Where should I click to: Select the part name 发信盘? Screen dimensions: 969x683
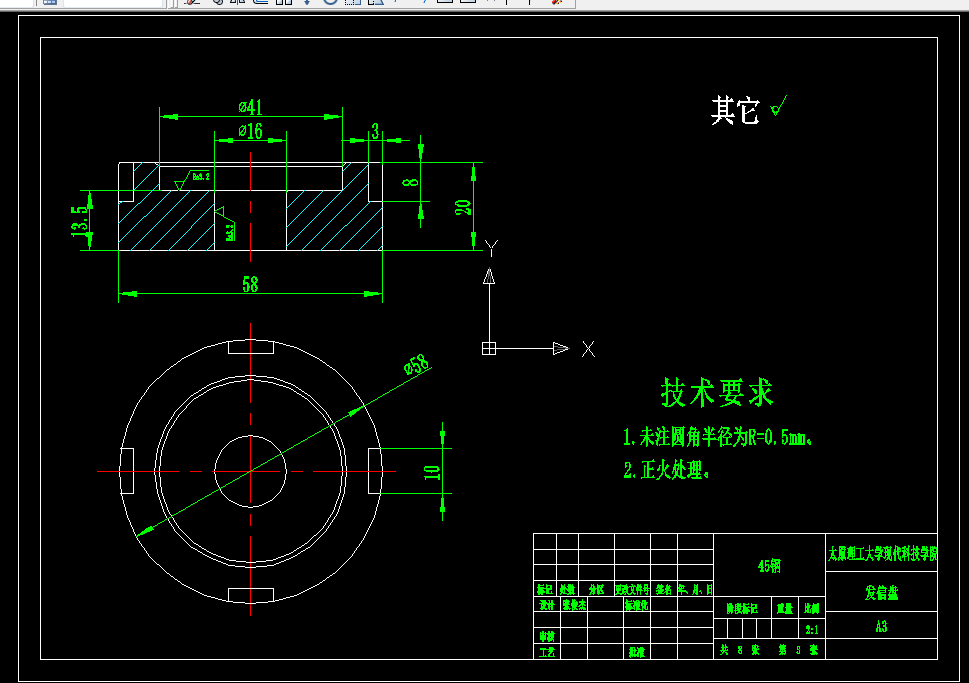882,593
